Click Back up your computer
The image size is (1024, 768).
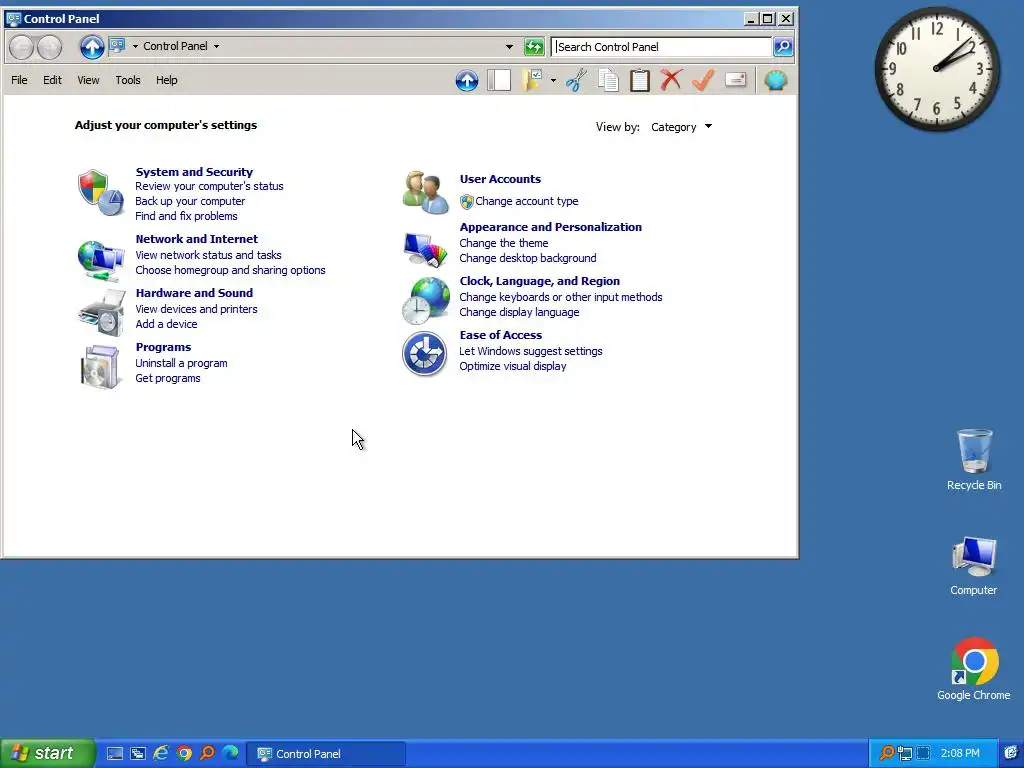pos(190,201)
